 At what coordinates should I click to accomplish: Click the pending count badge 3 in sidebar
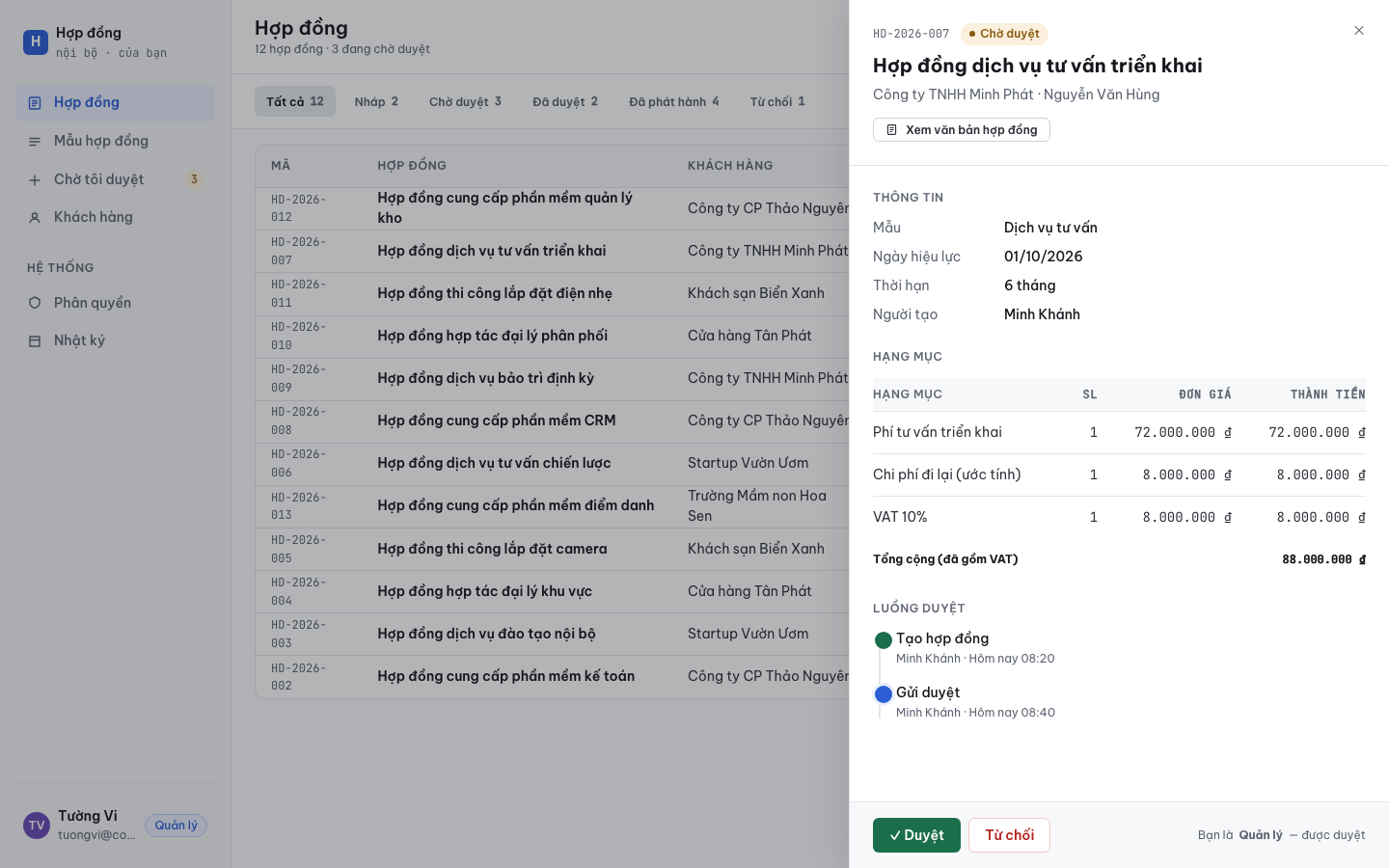tap(194, 179)
